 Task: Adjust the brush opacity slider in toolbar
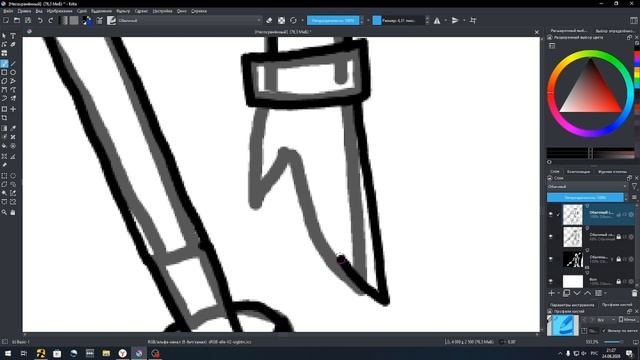(x=333, y=20)
